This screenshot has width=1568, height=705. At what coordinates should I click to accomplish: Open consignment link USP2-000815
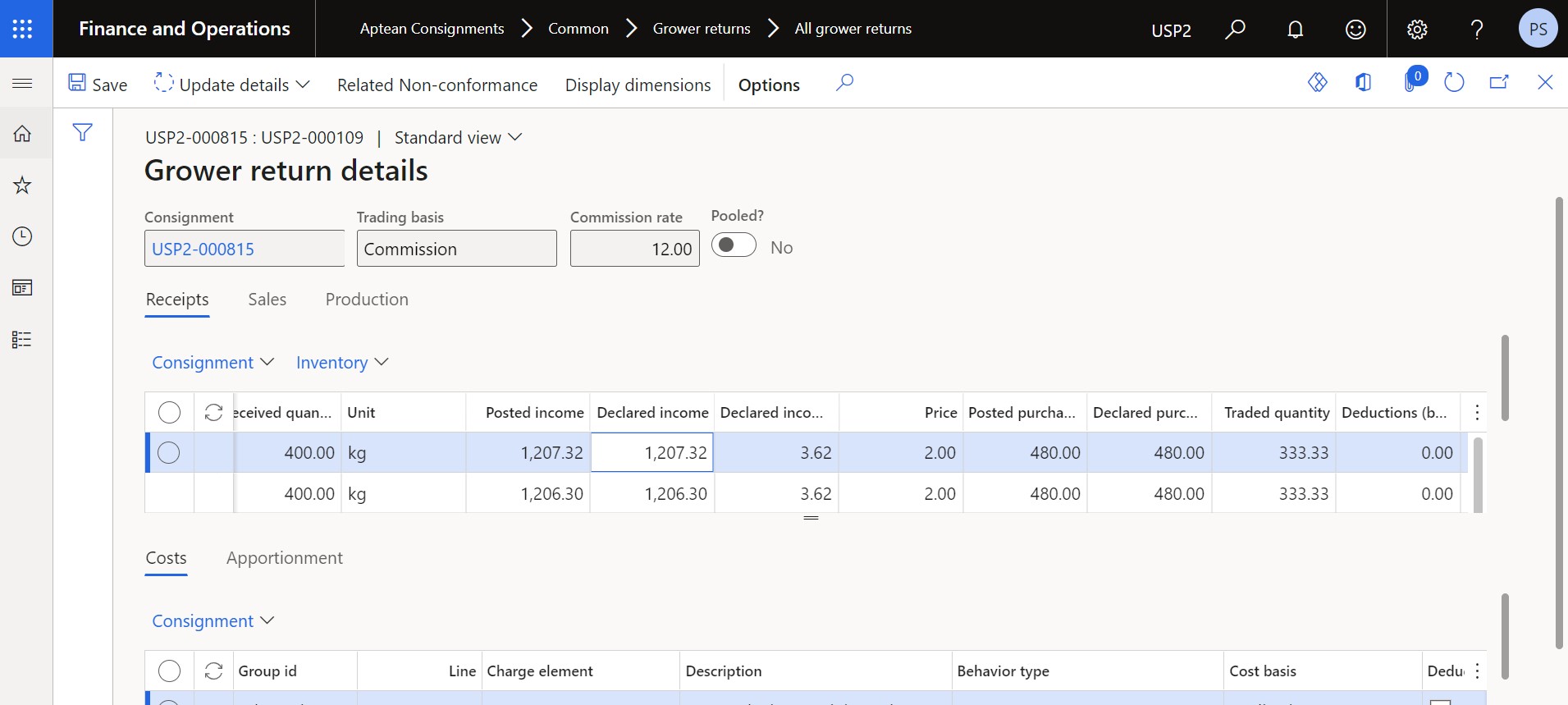click(203, 249)
